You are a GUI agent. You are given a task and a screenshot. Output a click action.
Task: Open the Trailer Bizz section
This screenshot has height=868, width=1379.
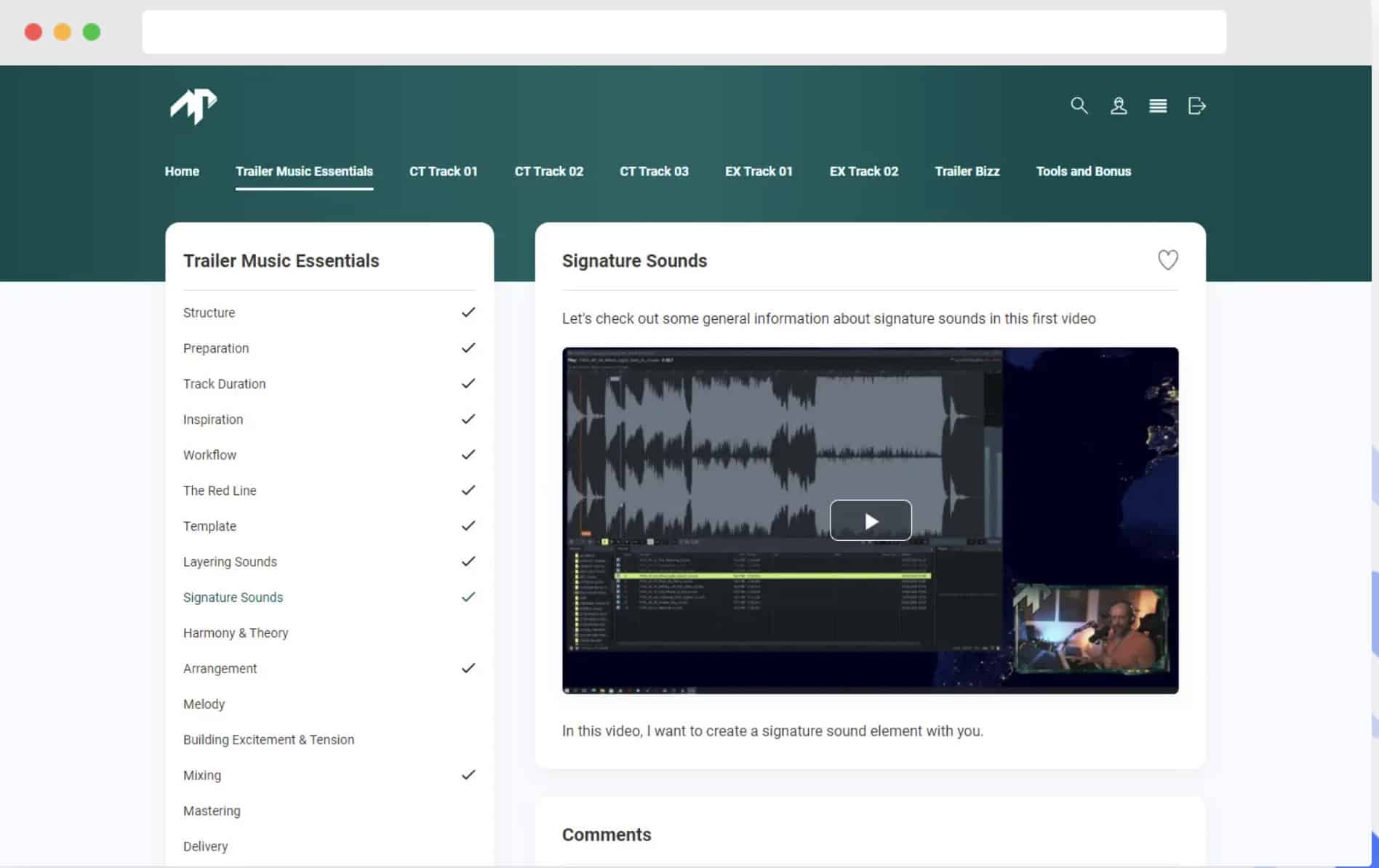pos(967,172)
